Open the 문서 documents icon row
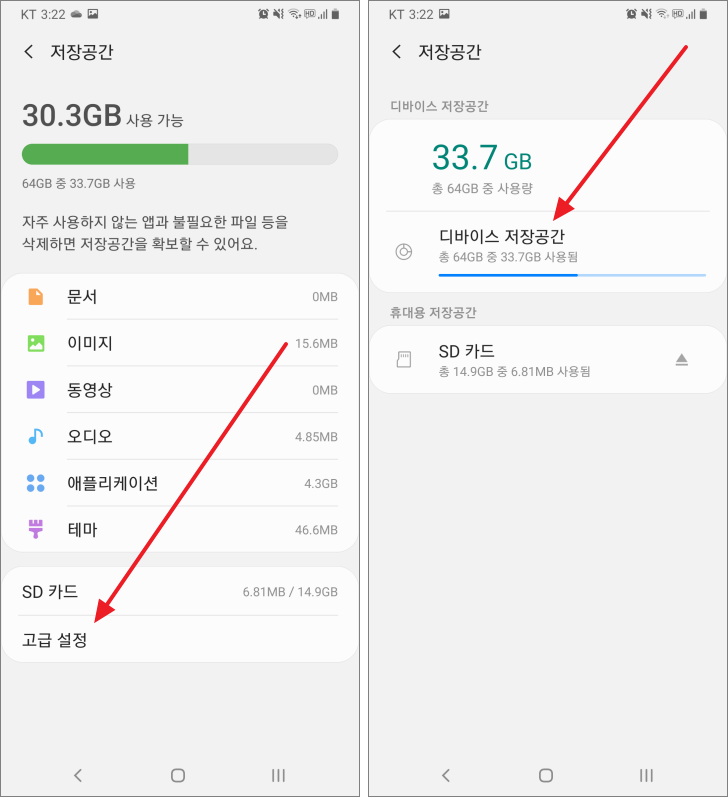 tap(180, 297)
